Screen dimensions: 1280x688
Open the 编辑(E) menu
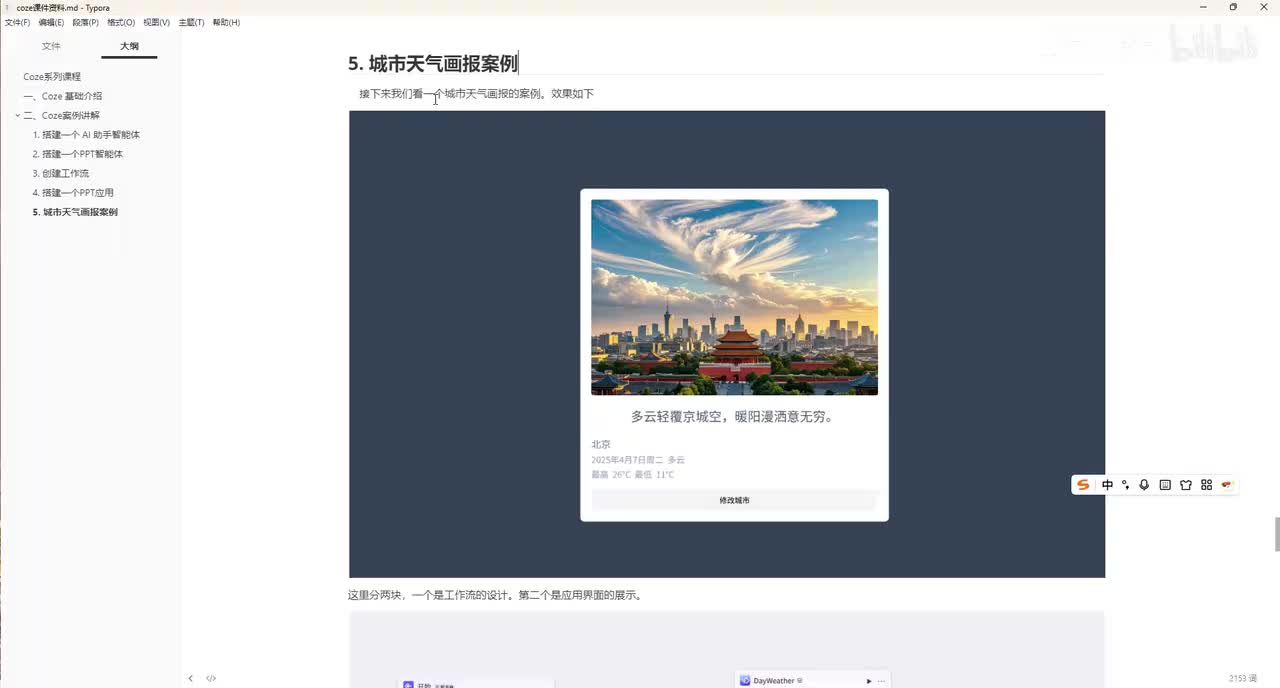tap(51, 22)
